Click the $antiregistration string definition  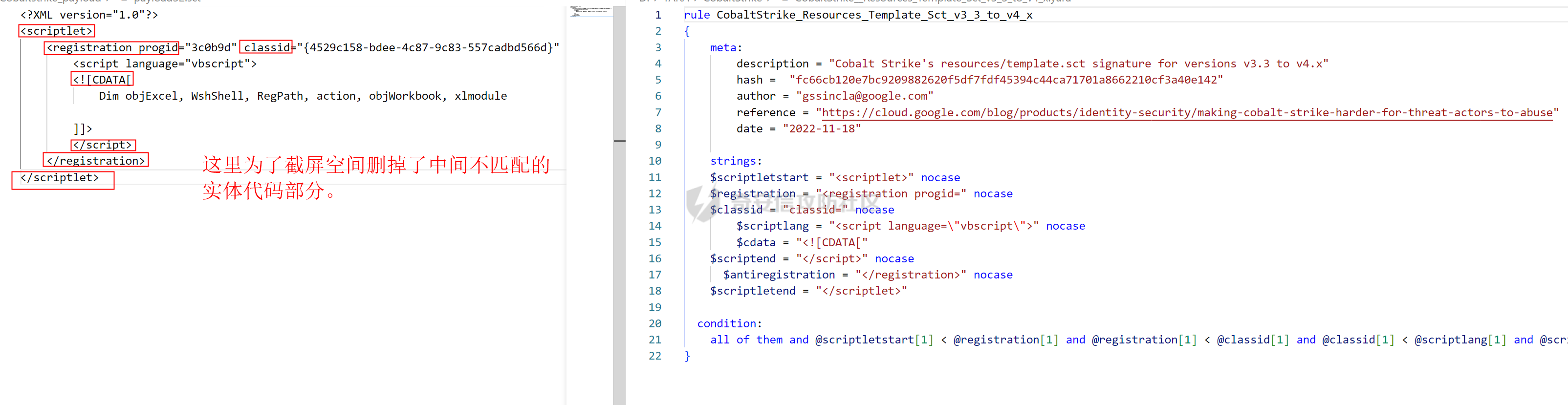[868, 275]
